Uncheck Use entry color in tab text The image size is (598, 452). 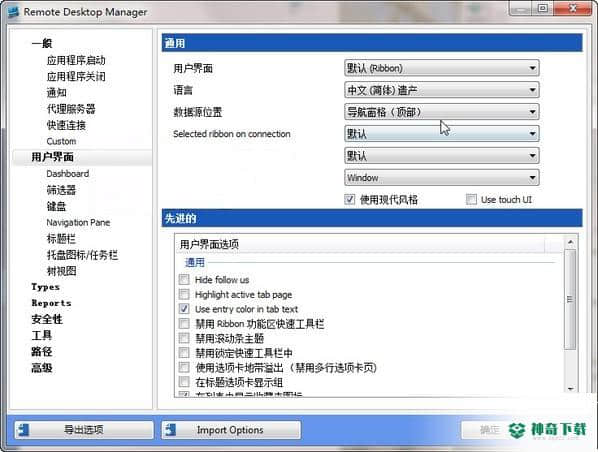click(184, 309)
